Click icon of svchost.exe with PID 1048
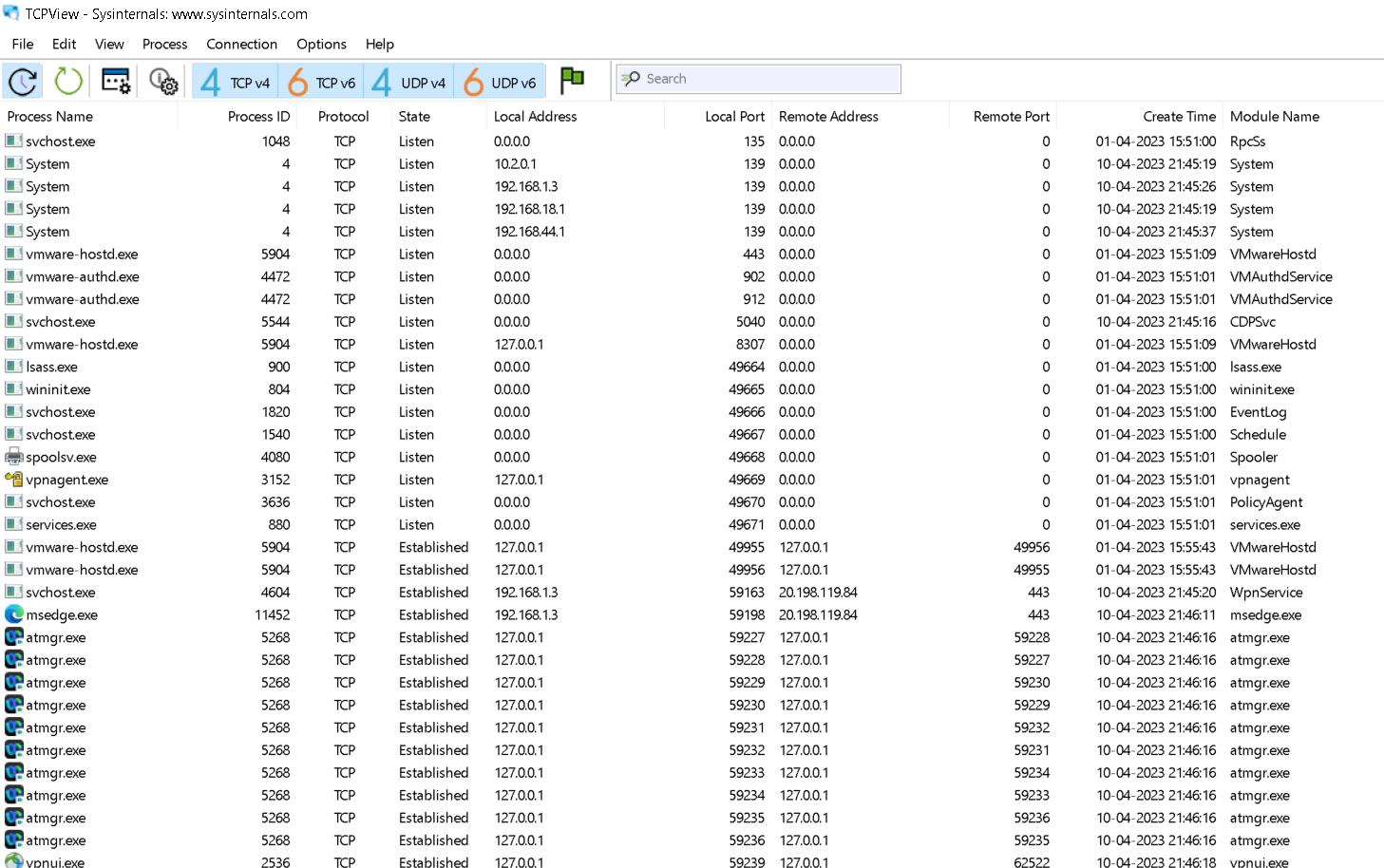This screenshot has width=1384, height=868. coord(14,141)
